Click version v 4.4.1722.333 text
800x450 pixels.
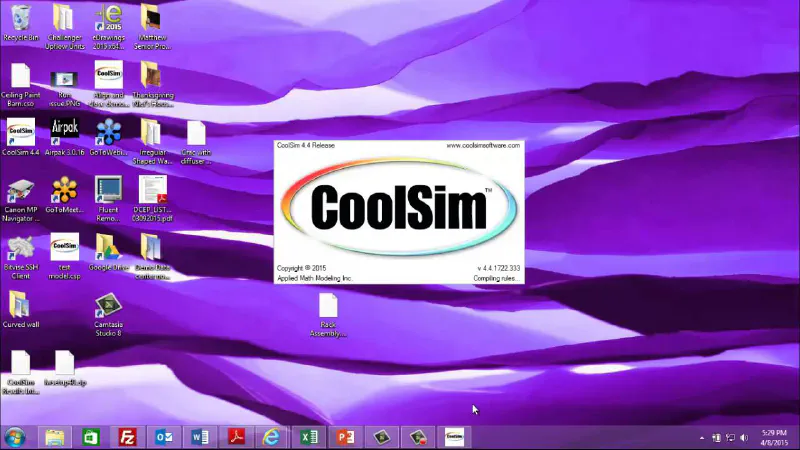pos(498,268)
